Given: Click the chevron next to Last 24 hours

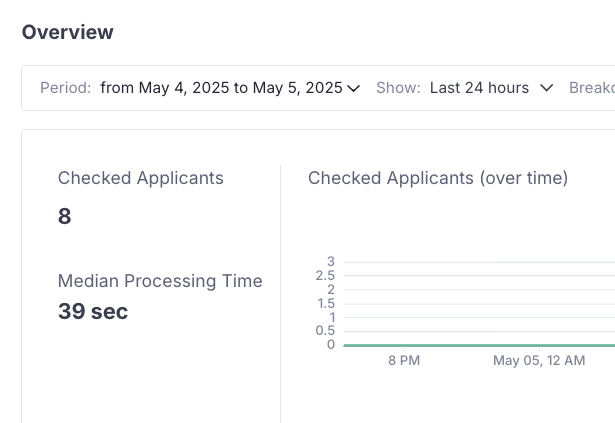Looking at the screenshot, I should 546,88.
